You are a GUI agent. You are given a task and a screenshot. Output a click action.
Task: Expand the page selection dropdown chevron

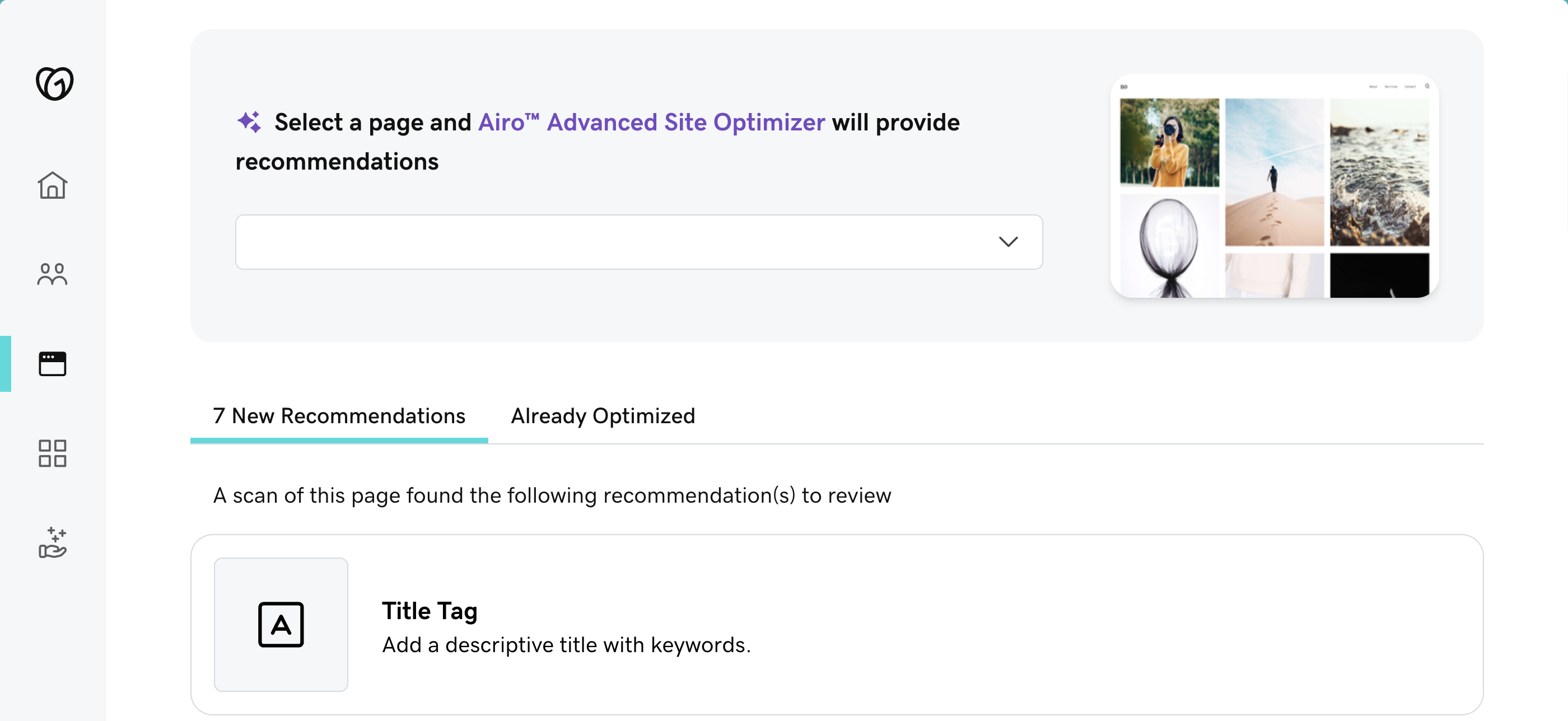coord(1008,242)
